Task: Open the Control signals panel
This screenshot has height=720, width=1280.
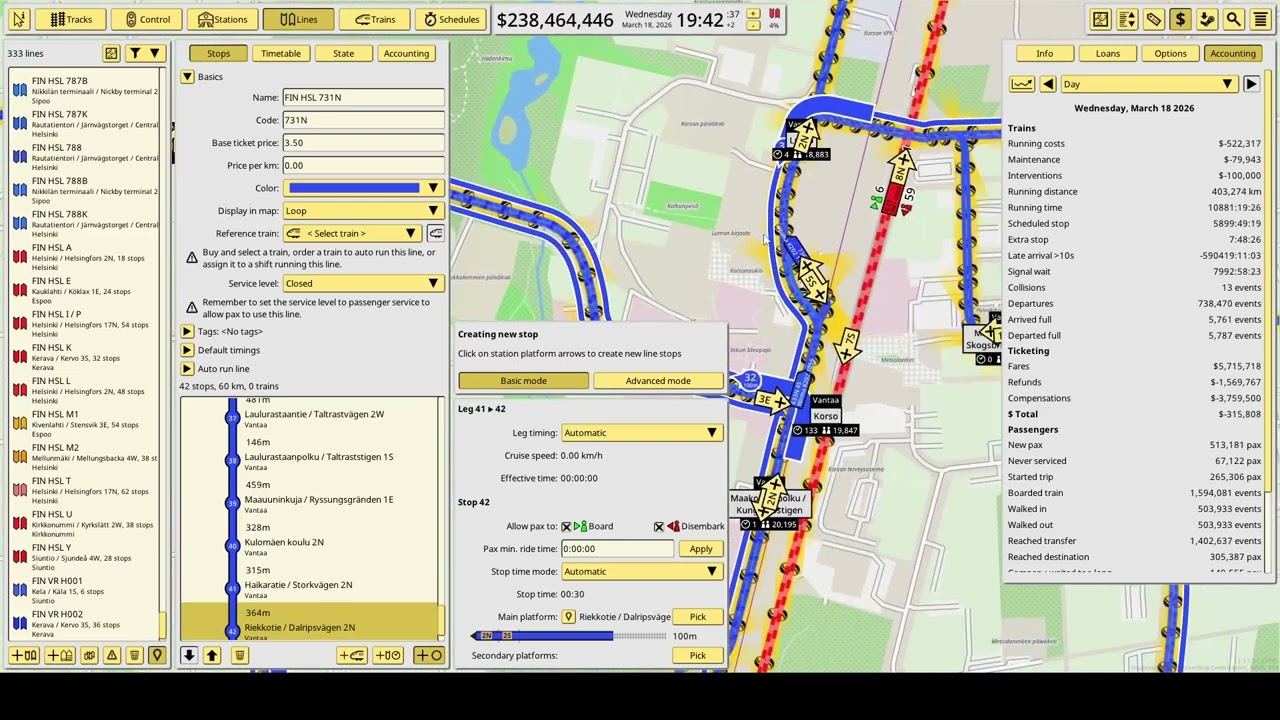Action: [146, 19]
